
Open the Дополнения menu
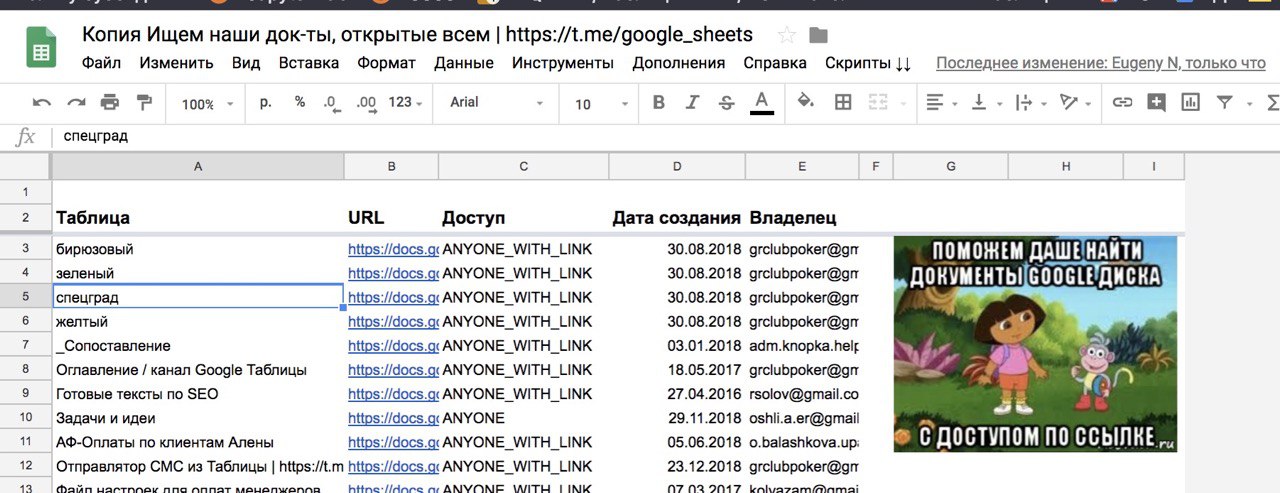pos(679,63)
